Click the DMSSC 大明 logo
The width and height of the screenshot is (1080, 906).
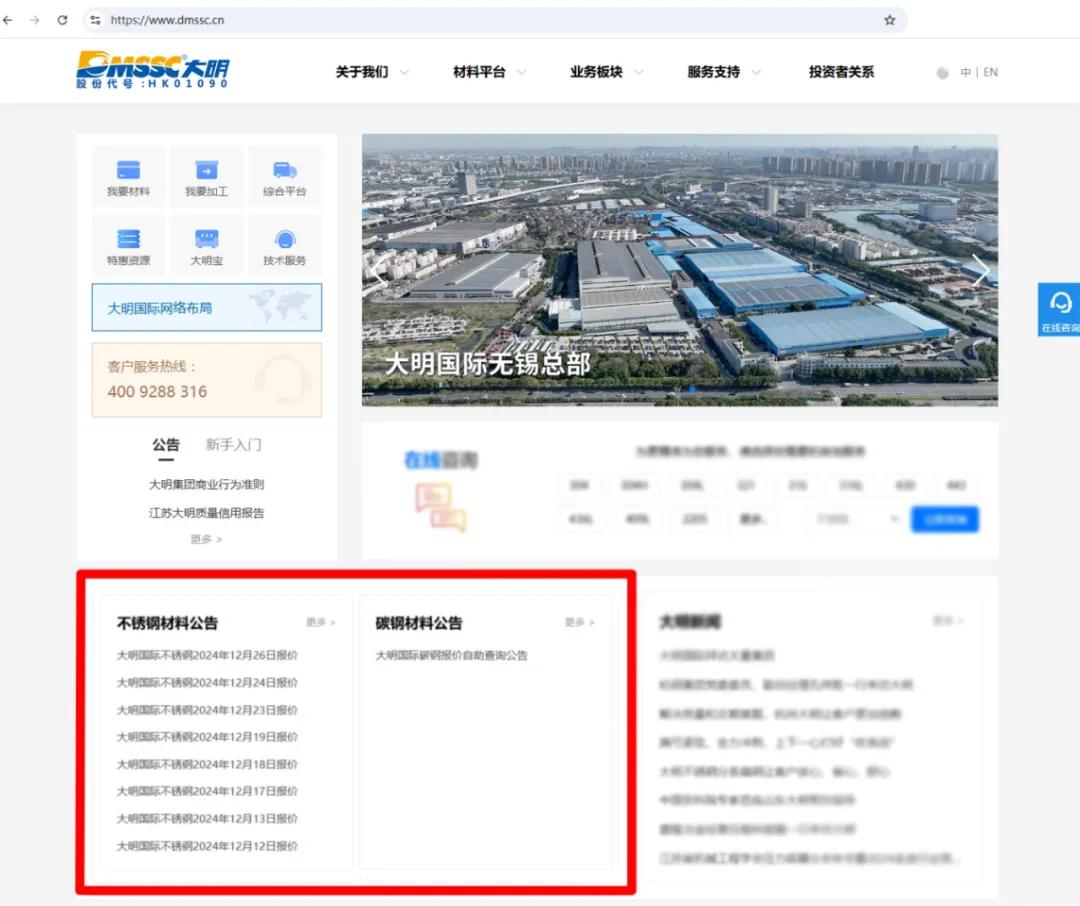pos(152,70)
